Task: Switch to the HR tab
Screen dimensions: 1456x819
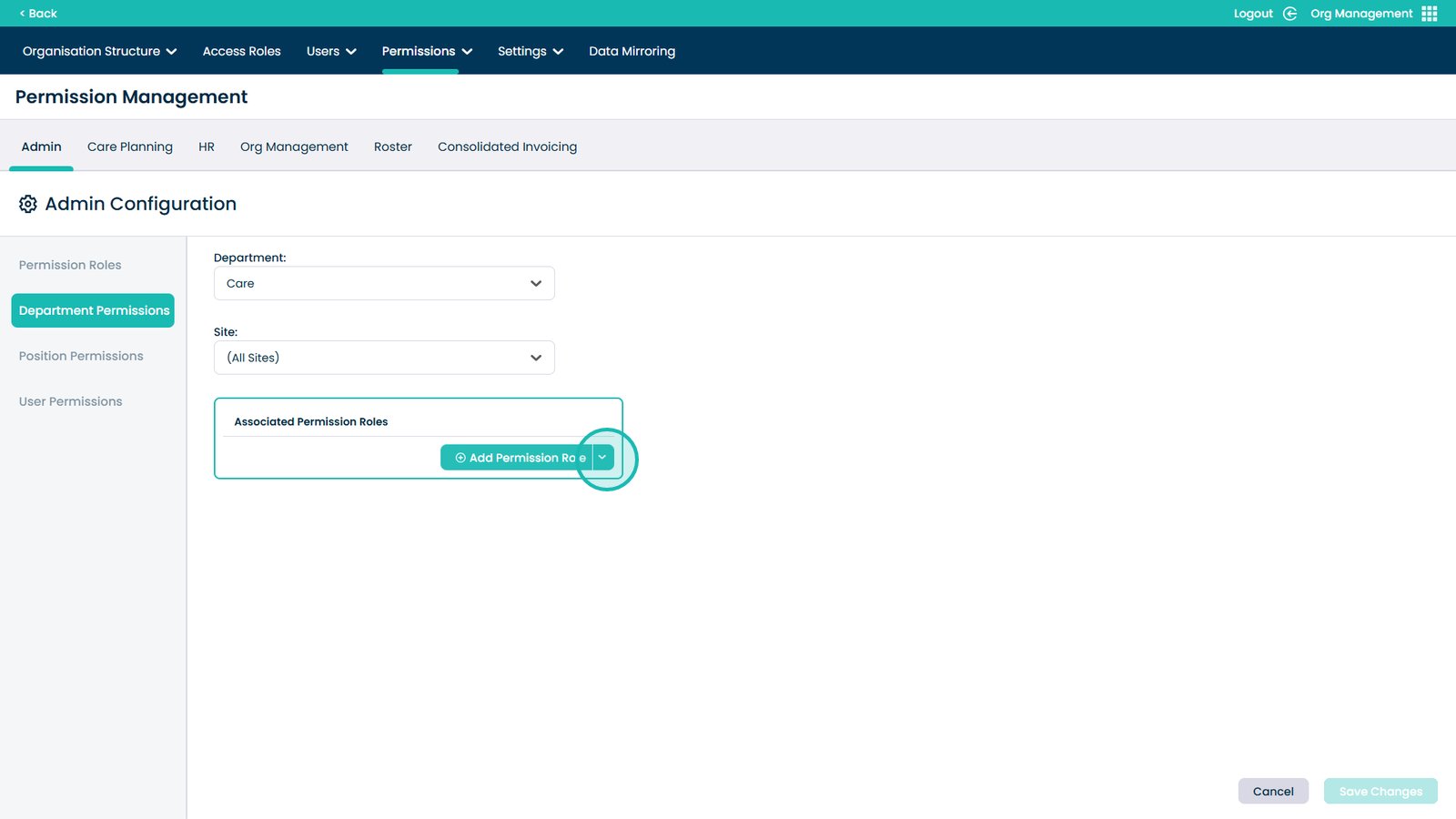Action: click(207, 147)
